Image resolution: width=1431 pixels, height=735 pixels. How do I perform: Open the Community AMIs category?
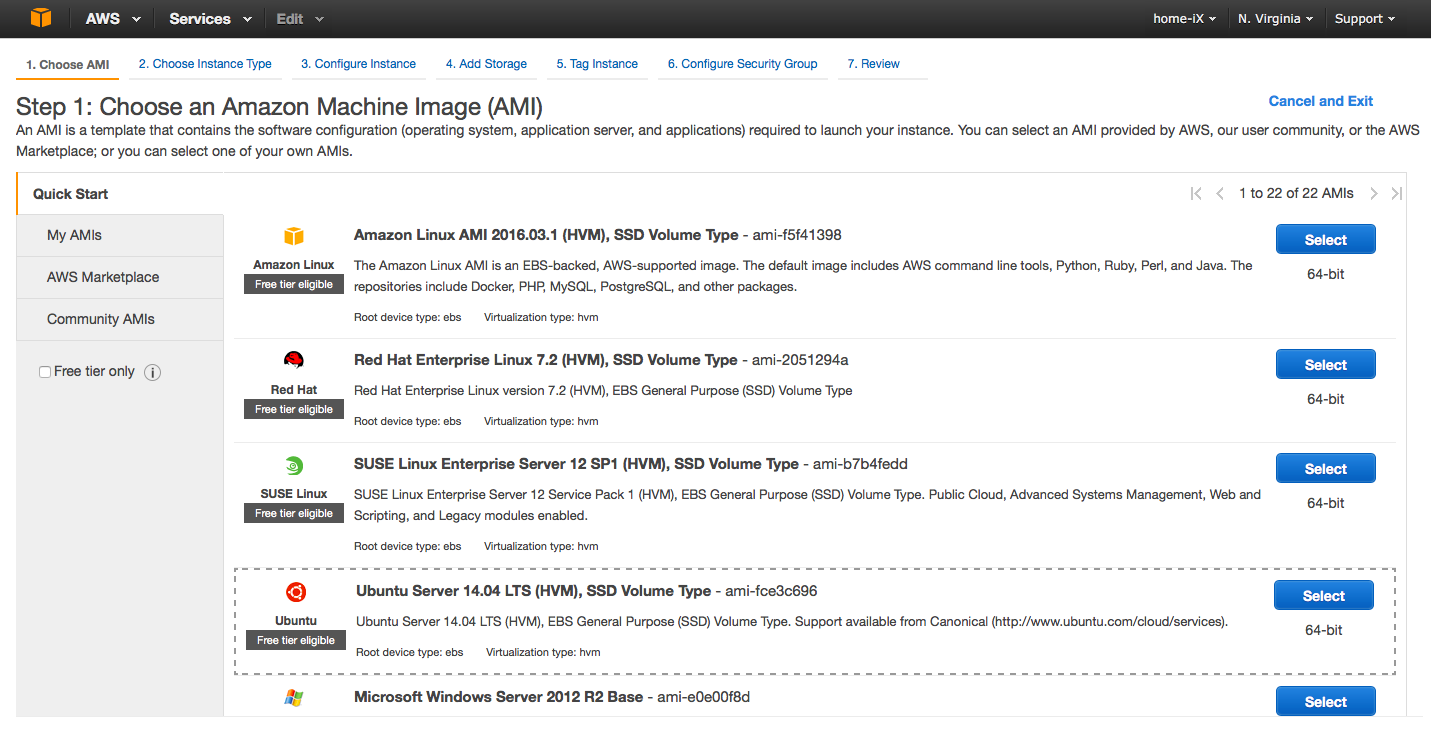tap(120, 319)
